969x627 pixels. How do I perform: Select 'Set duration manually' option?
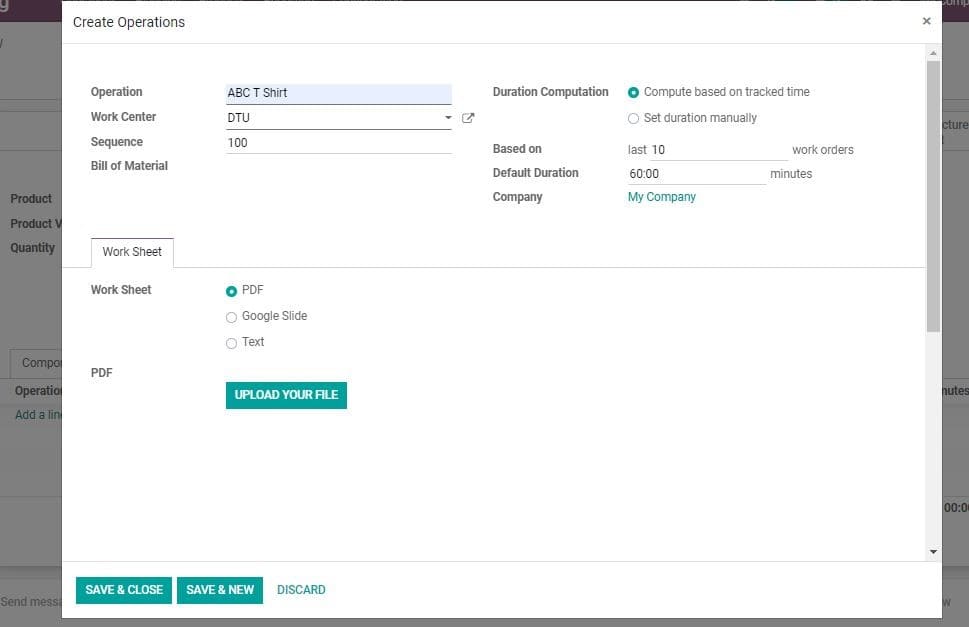[x=633, y=118]
